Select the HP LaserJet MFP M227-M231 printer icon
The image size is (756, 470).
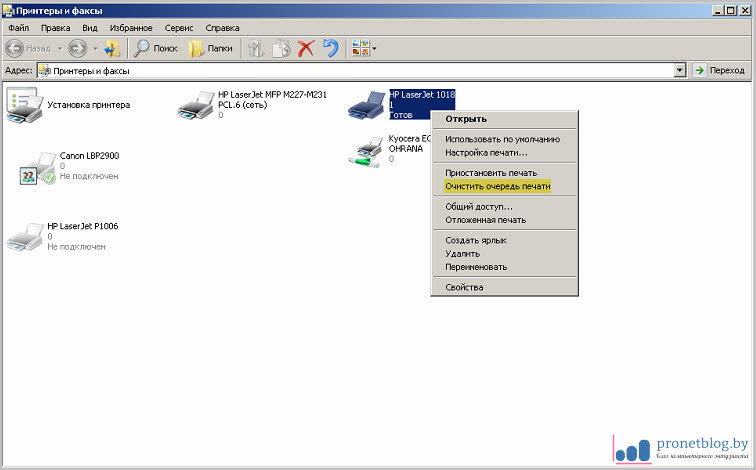coord(196,105)
